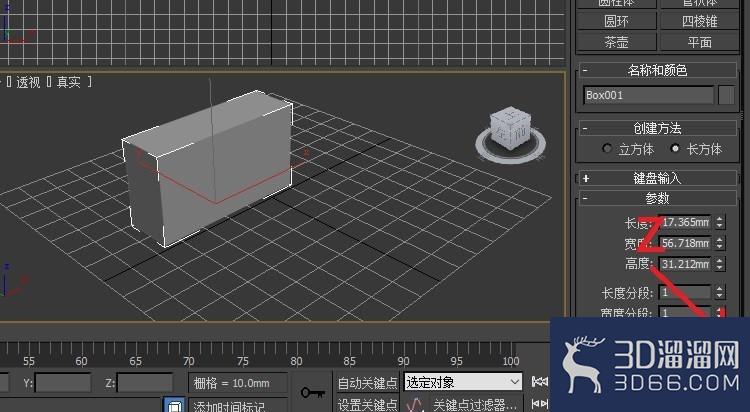
Task: Click the curve icon left of 关键点过滤器
Action: point(415,404)
